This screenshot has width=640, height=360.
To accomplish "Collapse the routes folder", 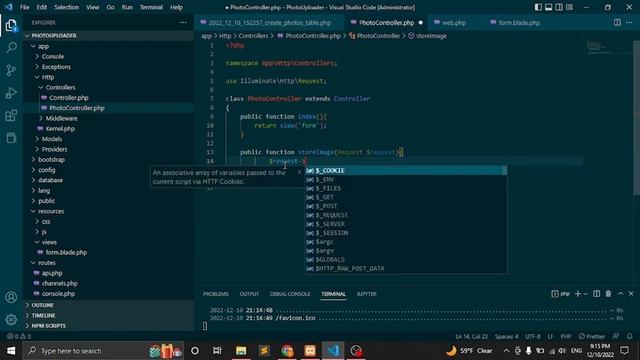I will coord(47,262).
